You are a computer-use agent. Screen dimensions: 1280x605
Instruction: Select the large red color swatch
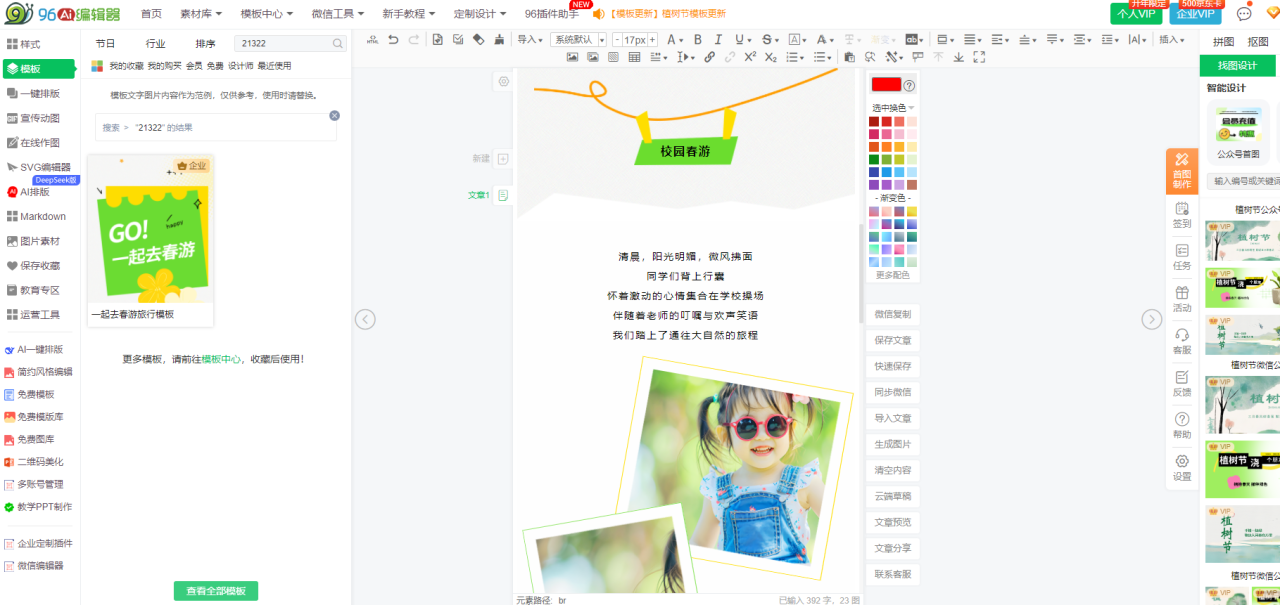[x=886, y=85]
